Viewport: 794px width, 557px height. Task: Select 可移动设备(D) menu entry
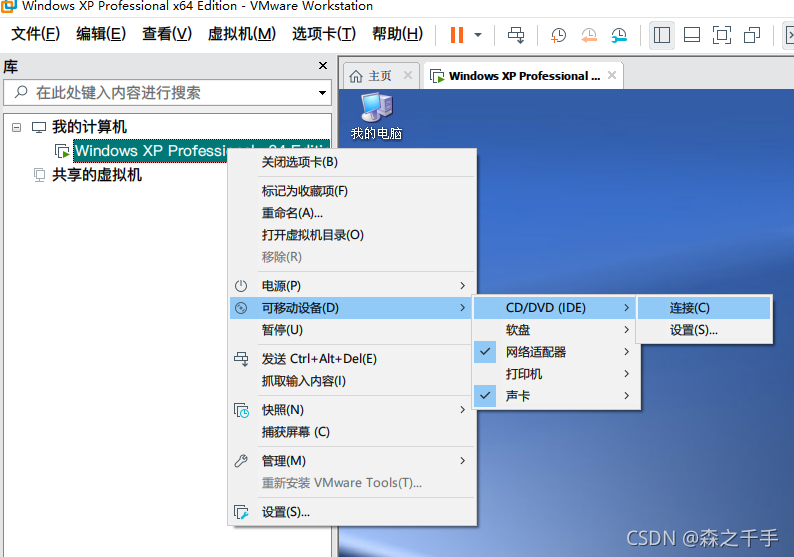[x=350, y=308]
